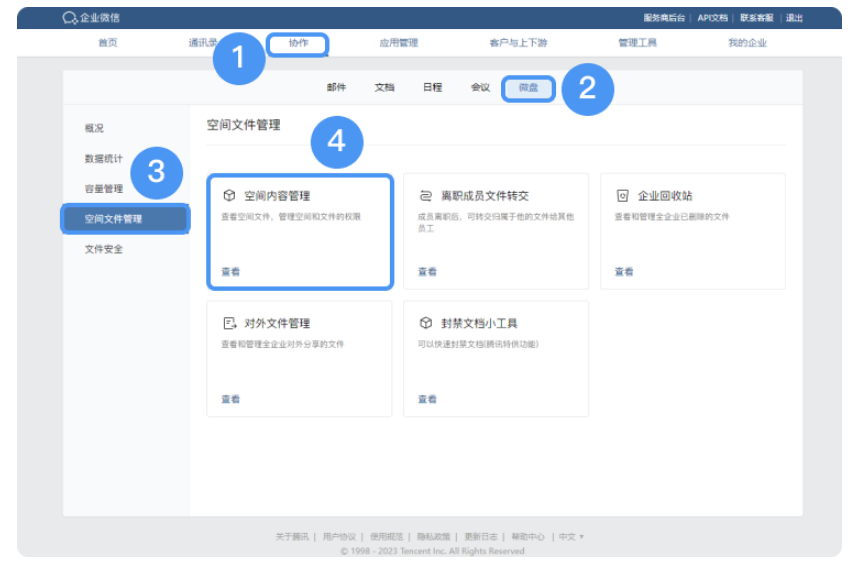Click 查看 under 企业回收站 card
848x564 pixels.
click(x=624, y=272)
